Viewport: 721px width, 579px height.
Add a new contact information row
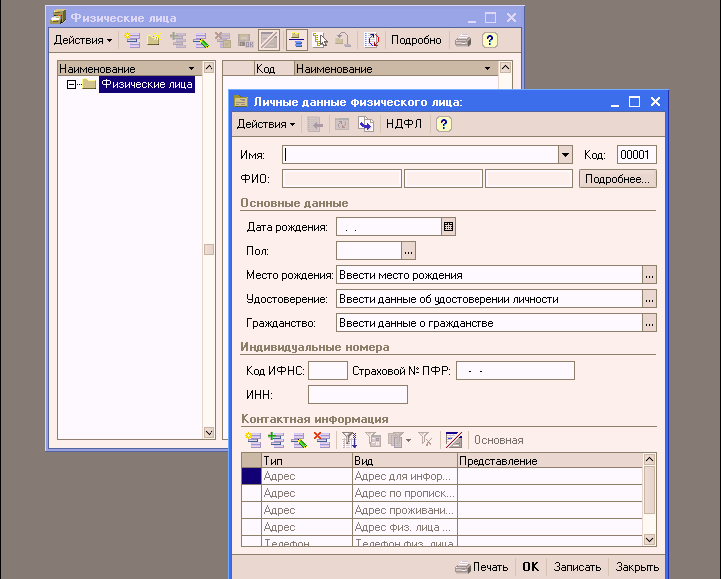253,439
